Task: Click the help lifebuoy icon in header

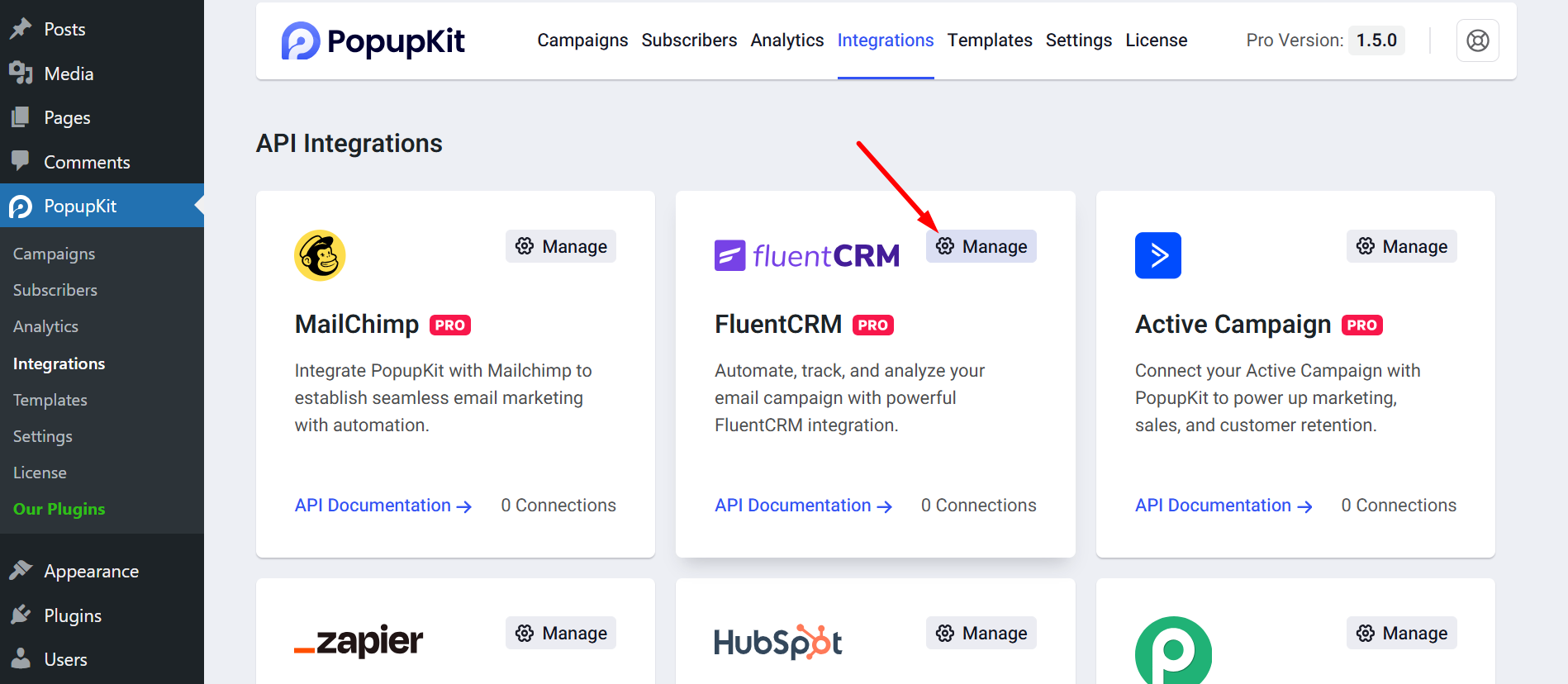Action: pyautogui.click(x=1477, y=40)
